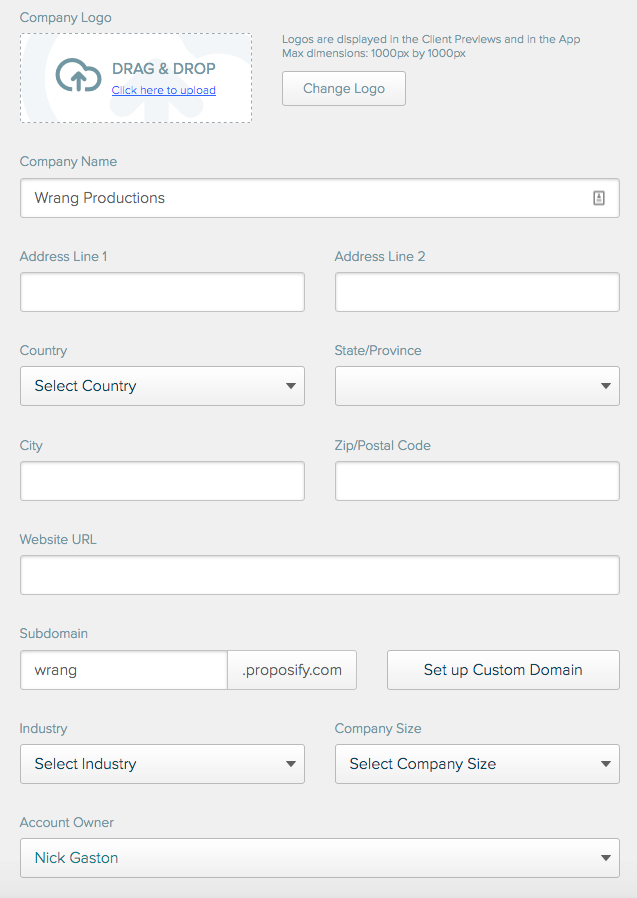Viewport: 637px width, 898px height.
Task: Click the State/Province dropdown arrow icon
Action: pos(606,386)
